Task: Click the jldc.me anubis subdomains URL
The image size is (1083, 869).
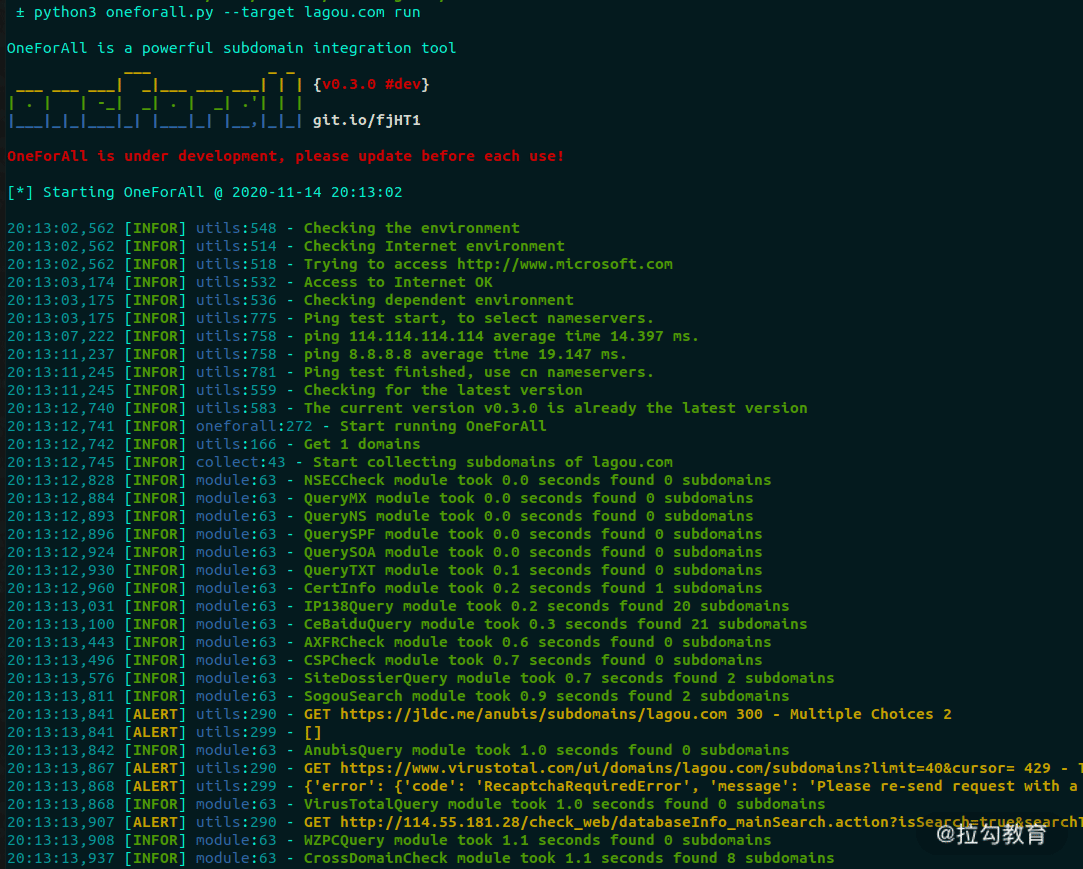Action: pos(533,714)
